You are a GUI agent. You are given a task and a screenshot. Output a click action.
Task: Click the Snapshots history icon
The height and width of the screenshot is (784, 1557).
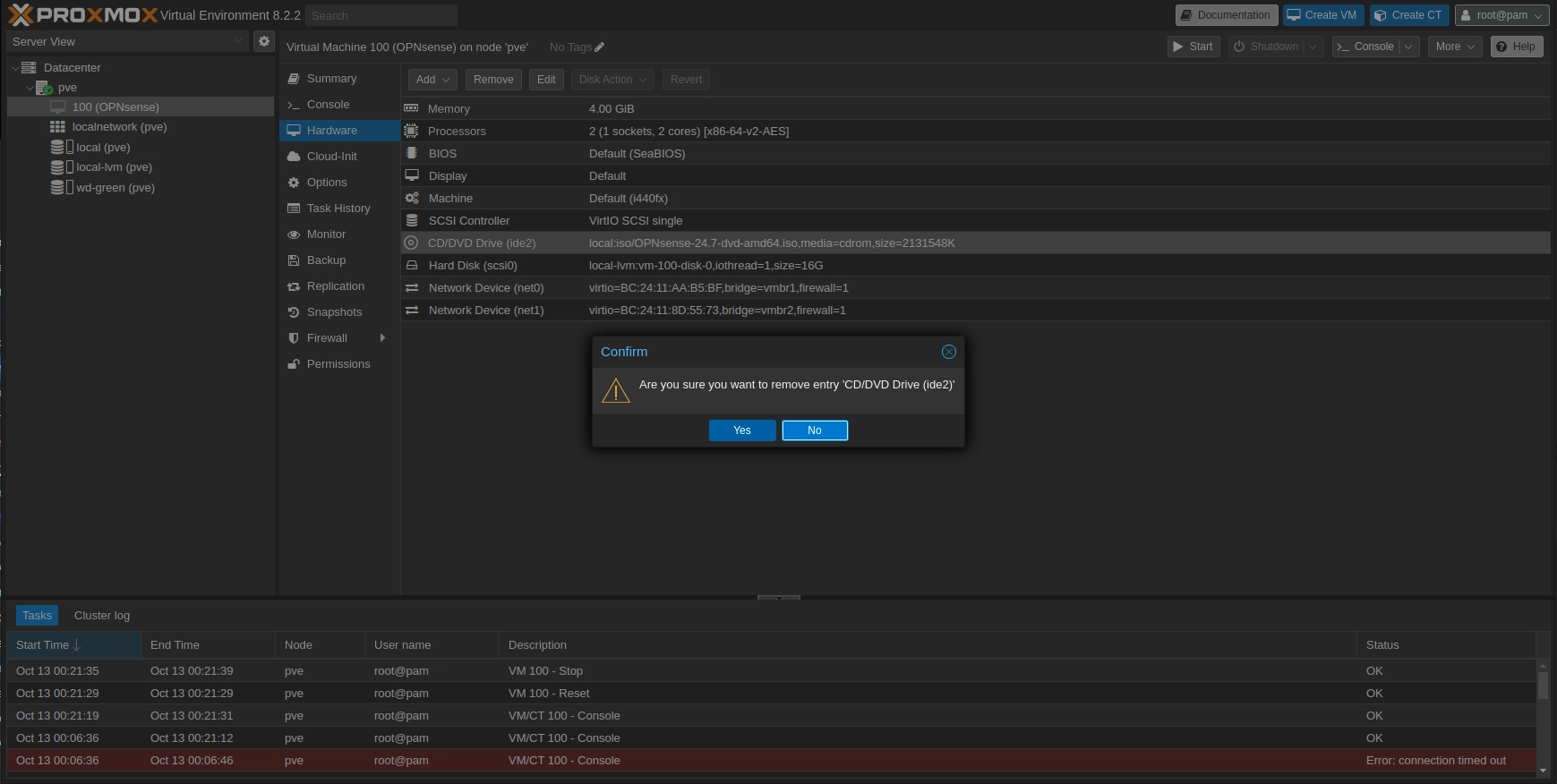point(293,312)
